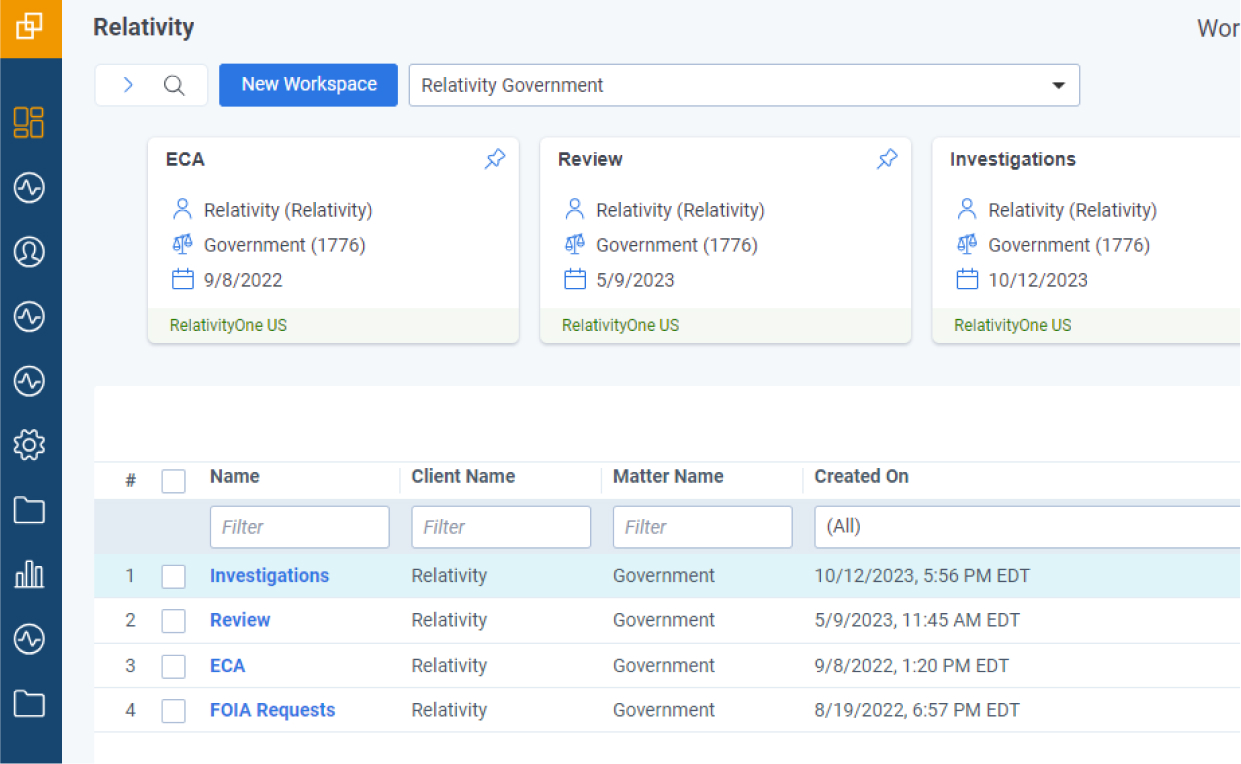Click the Relativity logo icon in the sidebar
Viewport: 1241px width, 764px height.
coord(30,28)
